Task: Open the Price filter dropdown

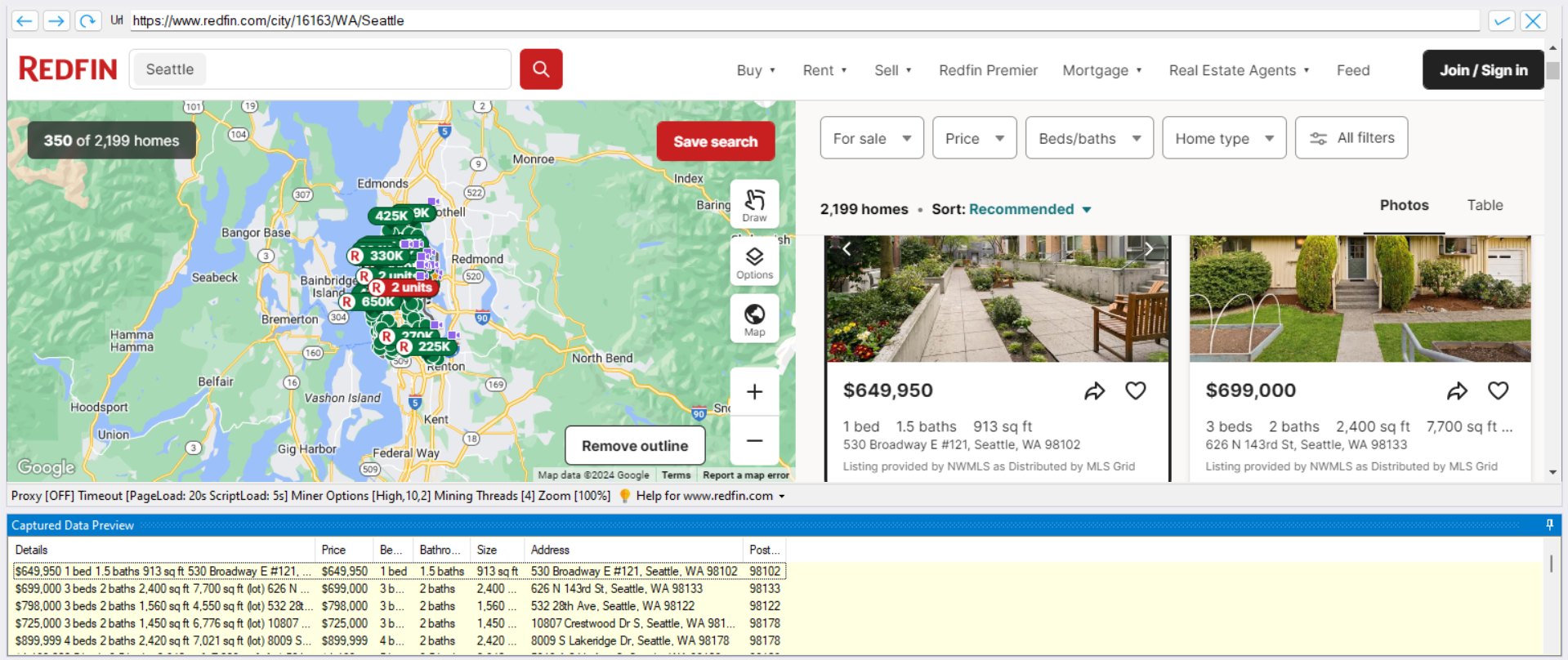Action: pyautogui.click(x=975, y=138)
